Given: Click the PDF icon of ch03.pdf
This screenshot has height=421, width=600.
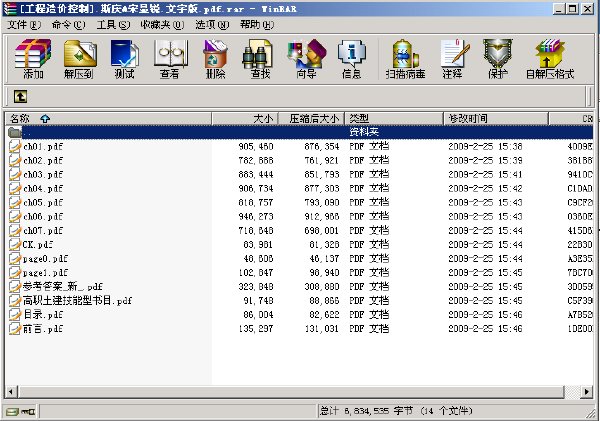Looking at the screenshot, I should (x=15, y=175).
